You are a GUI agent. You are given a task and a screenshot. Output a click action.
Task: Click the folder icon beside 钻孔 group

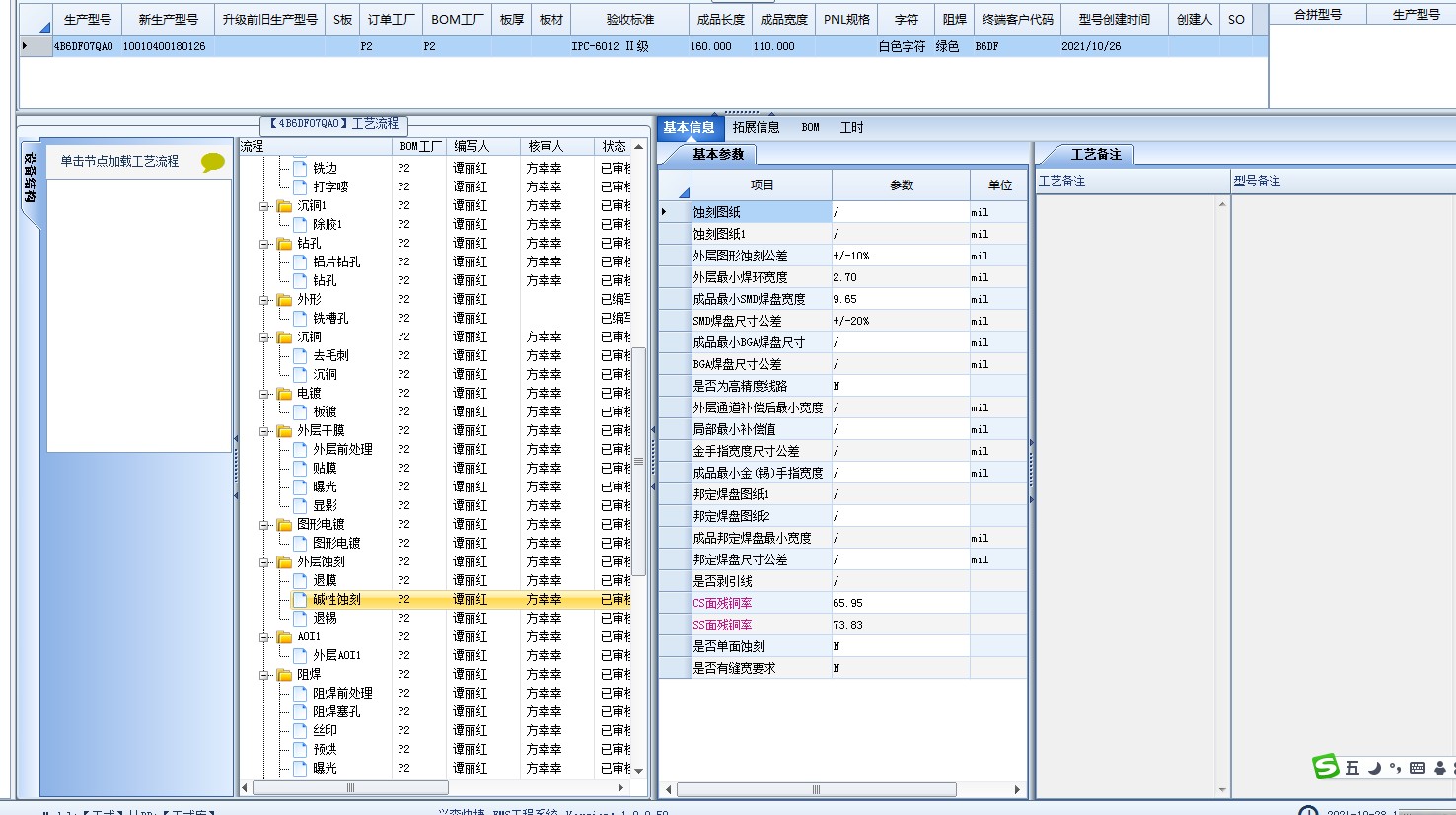284,244
